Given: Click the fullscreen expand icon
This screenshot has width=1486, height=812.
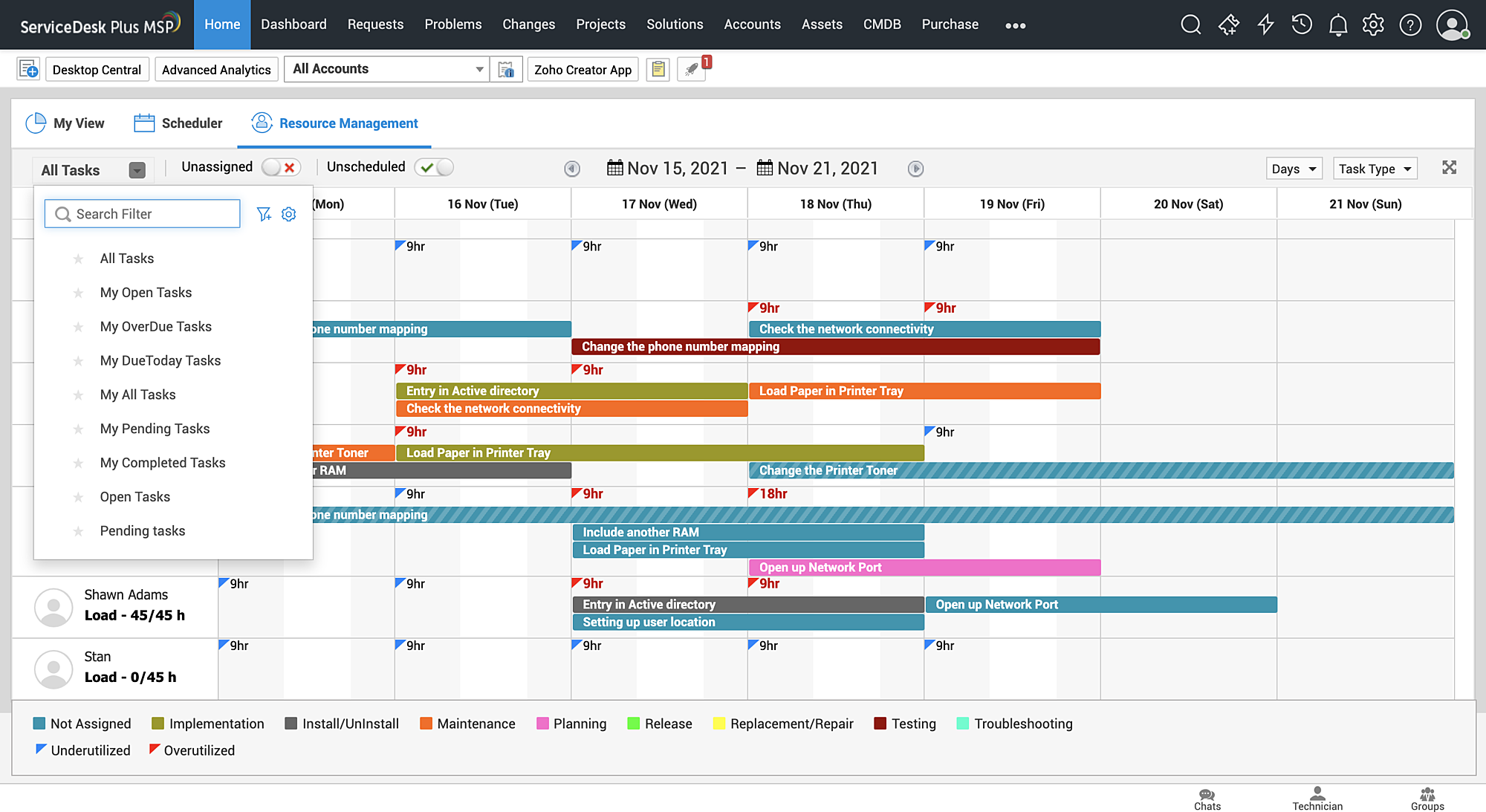Looking at the screenshot, I should pyautogui.click(x=1449, y=167).
